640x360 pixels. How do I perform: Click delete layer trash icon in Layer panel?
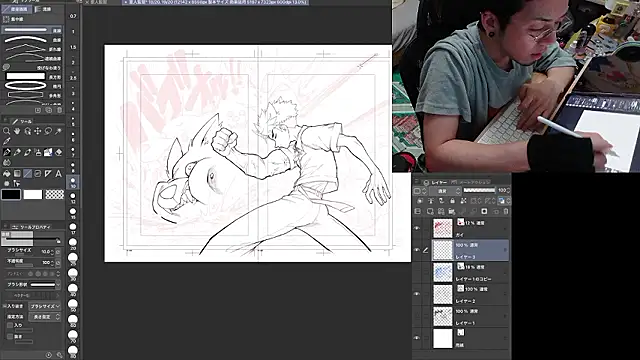[506, 211]
